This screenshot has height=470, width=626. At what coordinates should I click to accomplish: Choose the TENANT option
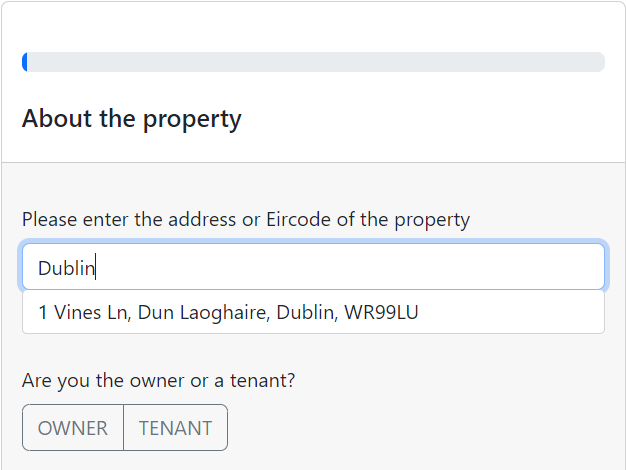click(175, 428)
